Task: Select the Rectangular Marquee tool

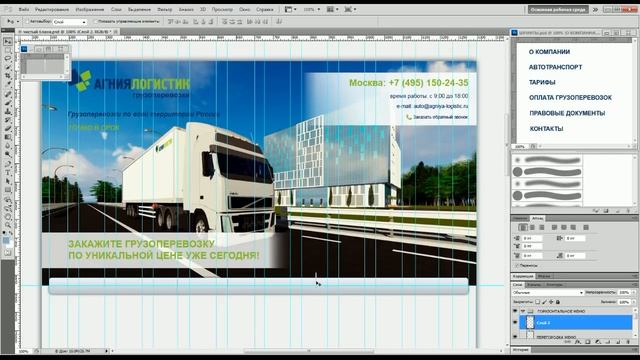Action: click(8, 50)
